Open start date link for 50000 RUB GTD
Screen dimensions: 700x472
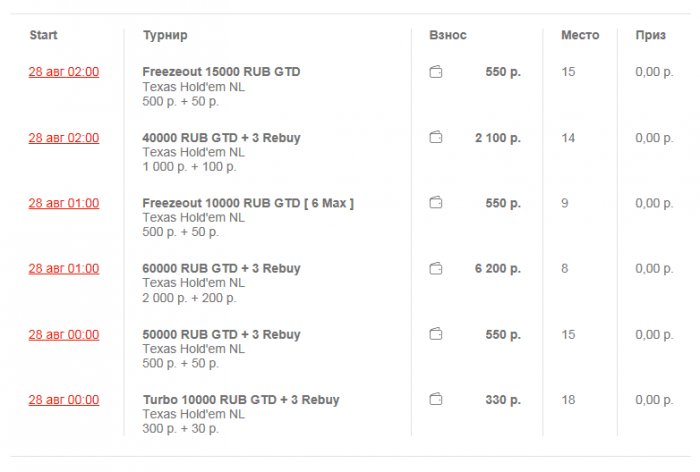pyautogui.click(x=64, y=335)
